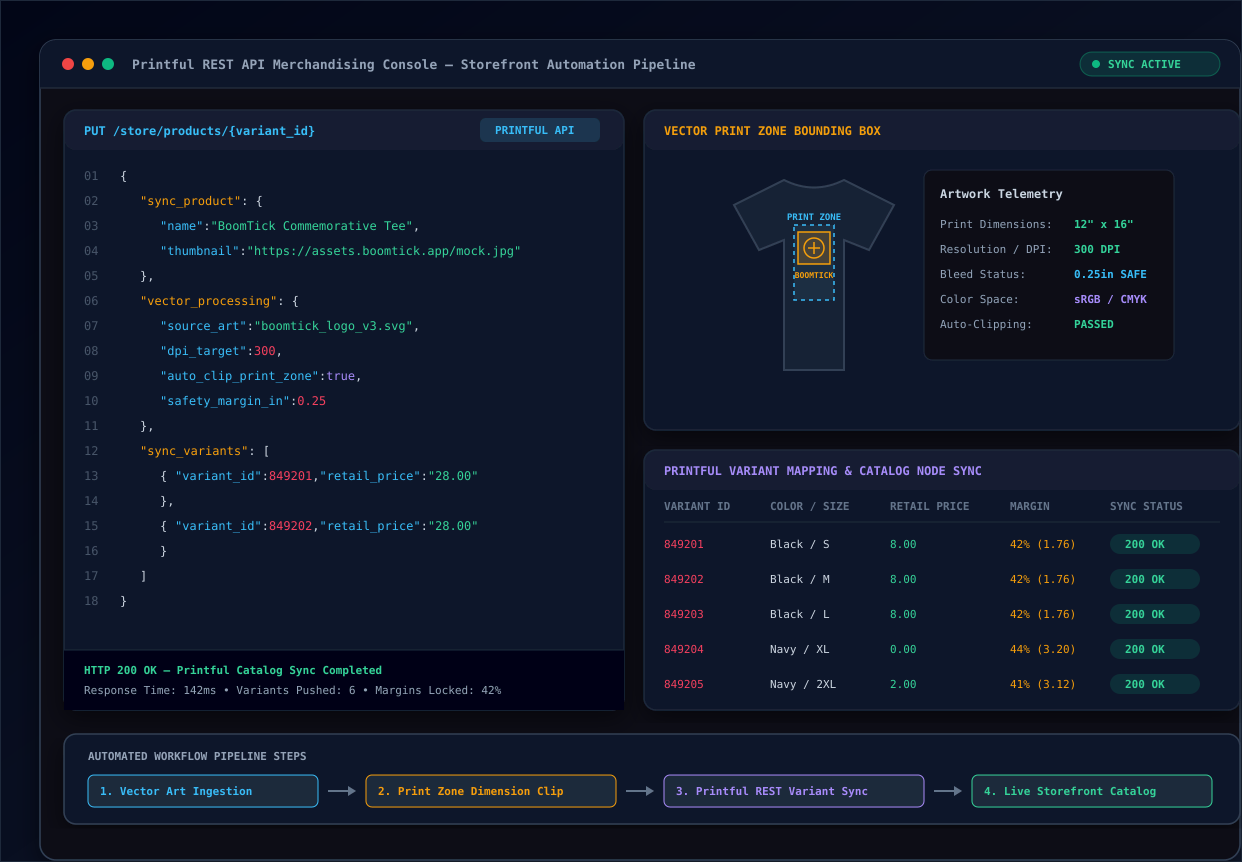Select step 1. Vector Art Ingestion

[203, 791]
